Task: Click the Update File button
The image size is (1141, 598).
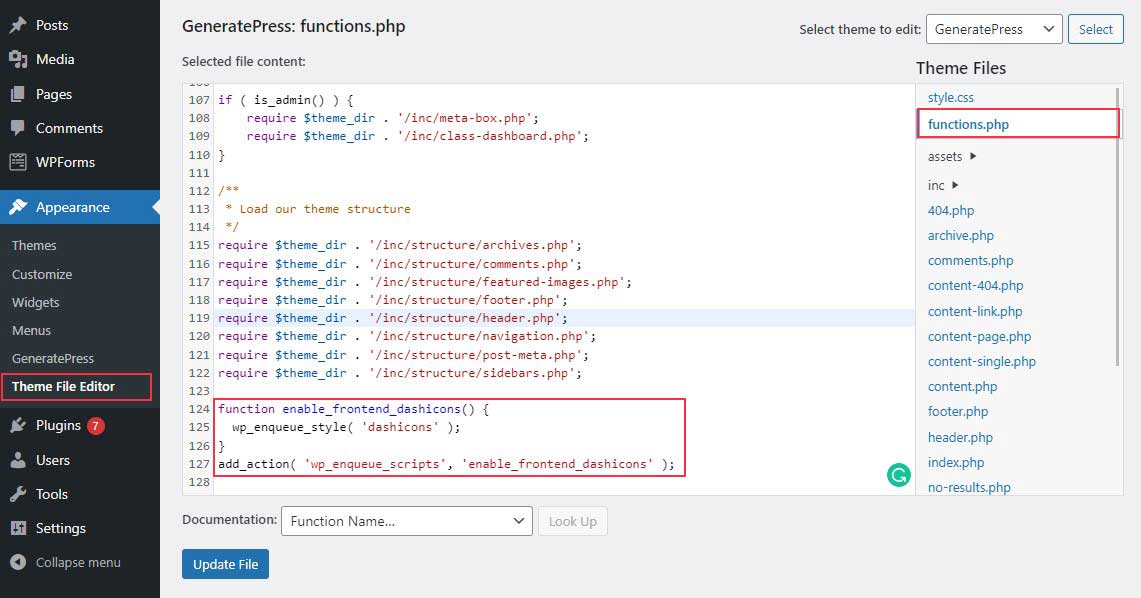Action: click(x=226, y=564)
